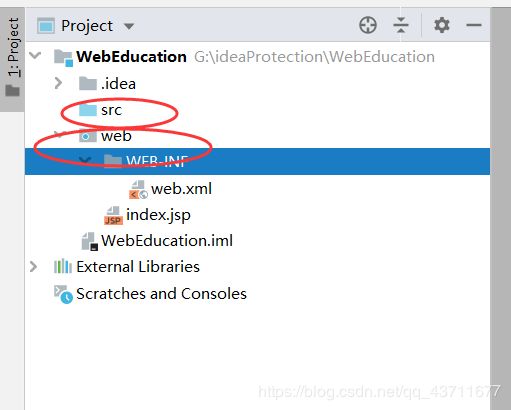Hide the Project panel with minus icon
Viewport: 511px width, 410px height.
(474, 25)
